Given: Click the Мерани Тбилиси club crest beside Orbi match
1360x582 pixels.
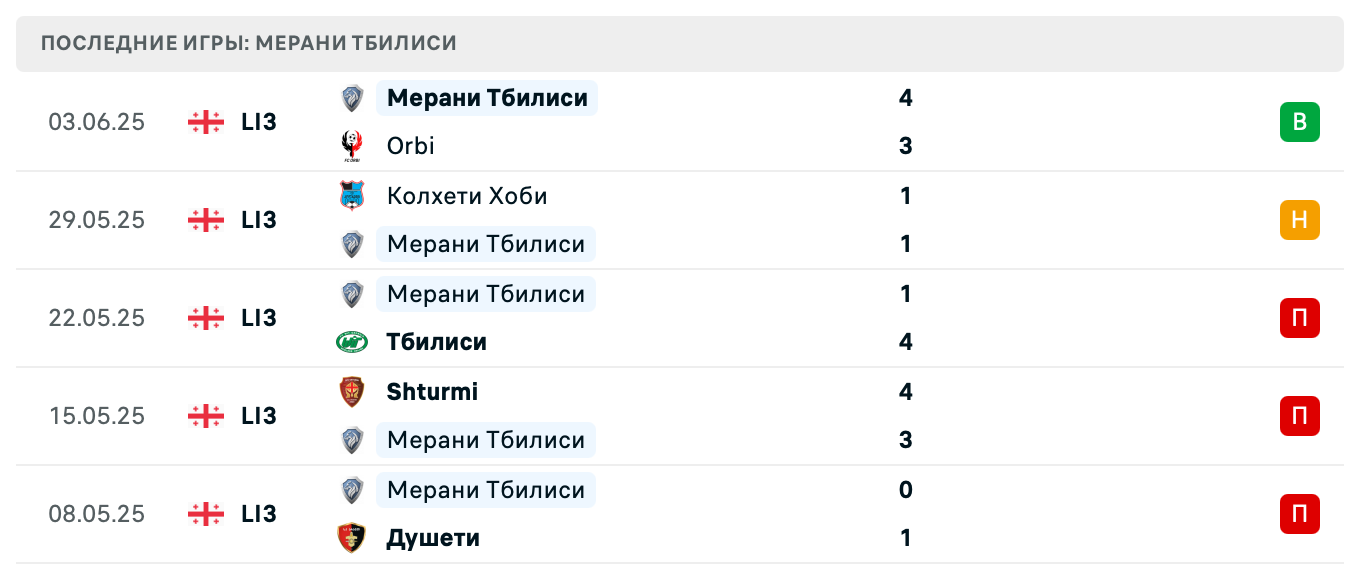Looking at the screenshot, I should tap(351, 98).
